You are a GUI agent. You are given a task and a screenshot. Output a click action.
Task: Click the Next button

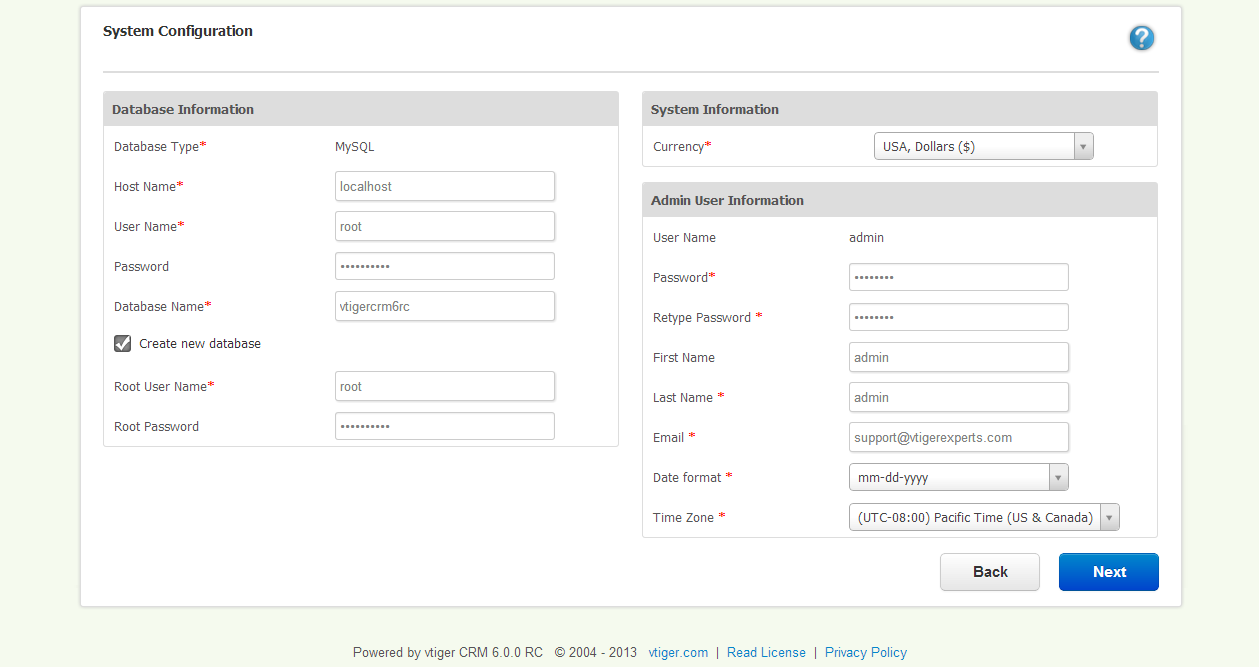tap(1109, 572)
